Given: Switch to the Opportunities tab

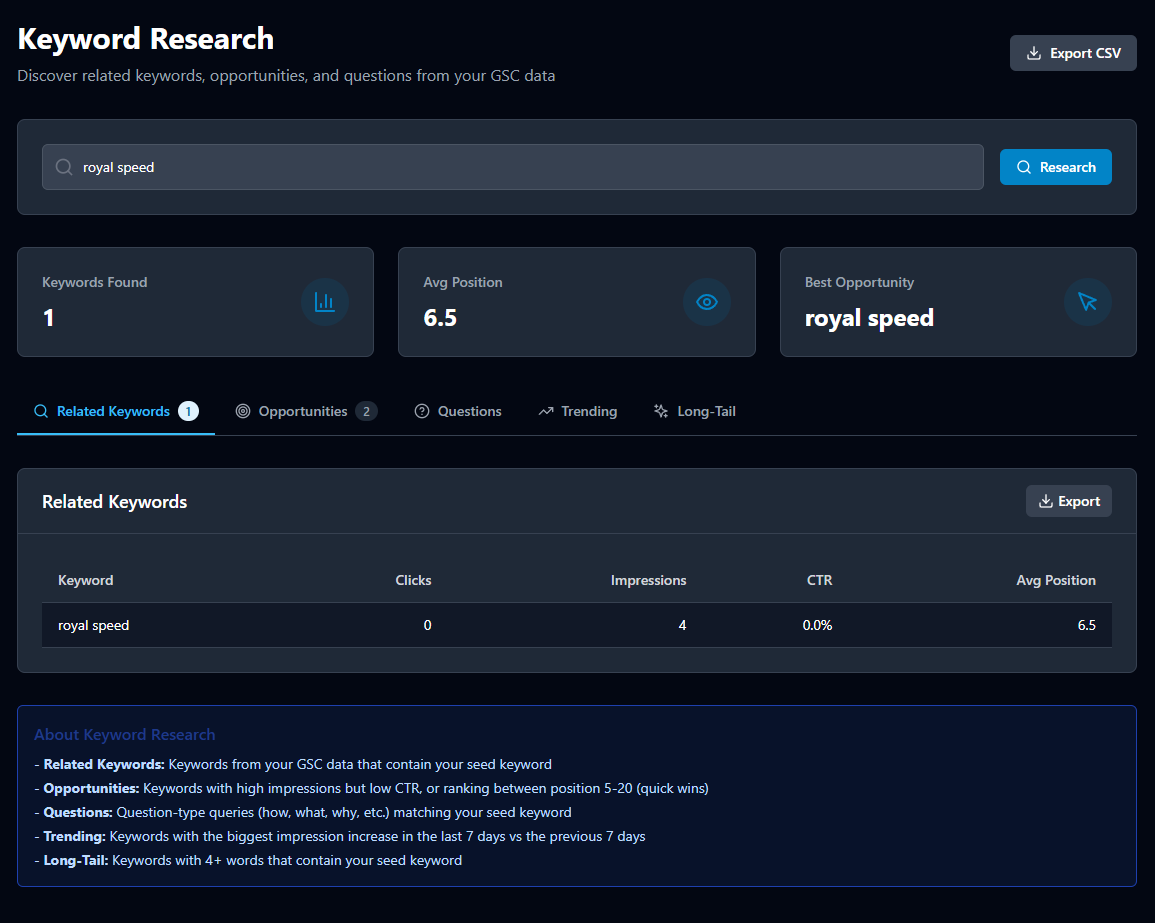Looking at the screenshot, I should (305, 411).
